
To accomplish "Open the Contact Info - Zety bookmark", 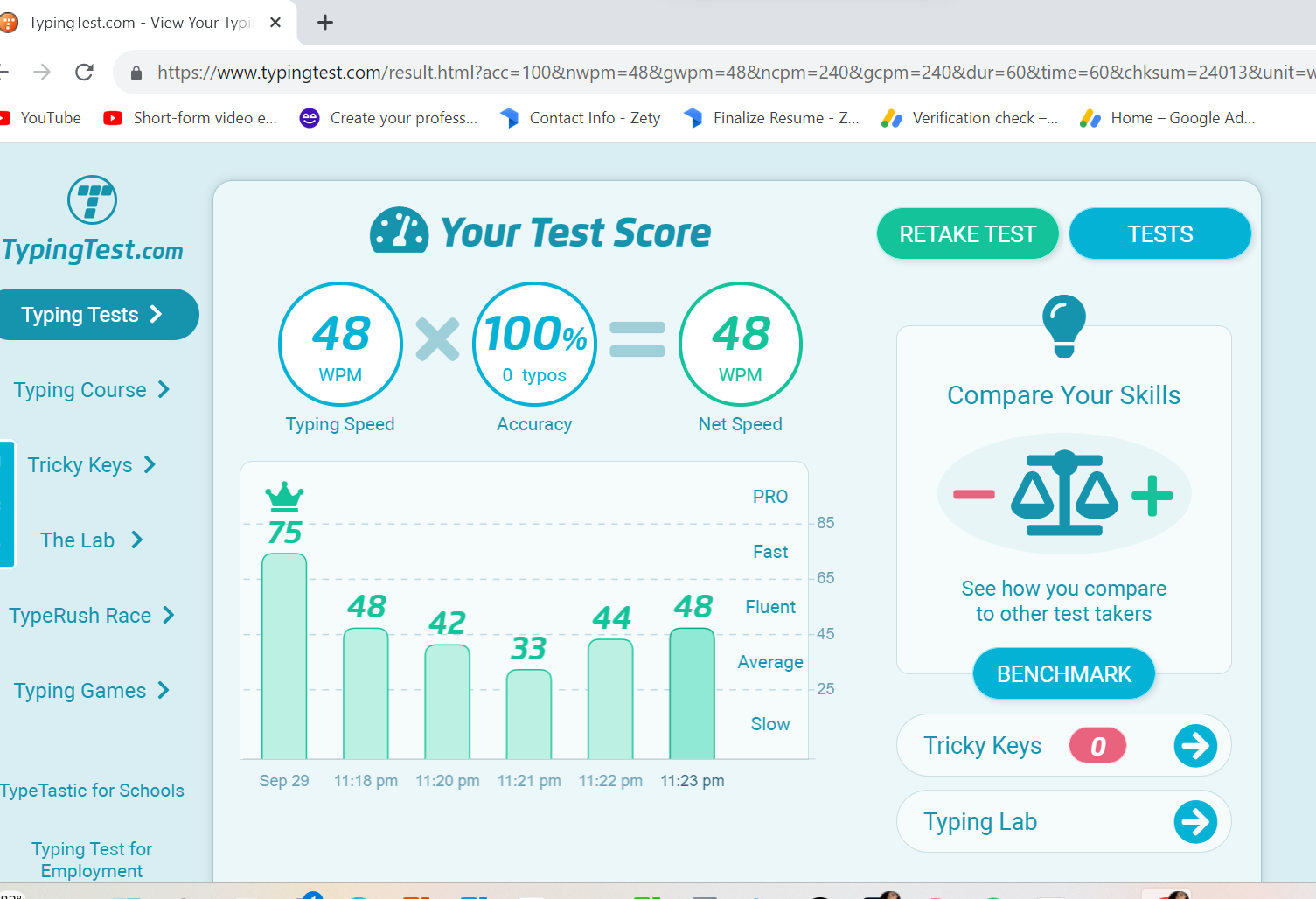I will click(x=580, y=118).
